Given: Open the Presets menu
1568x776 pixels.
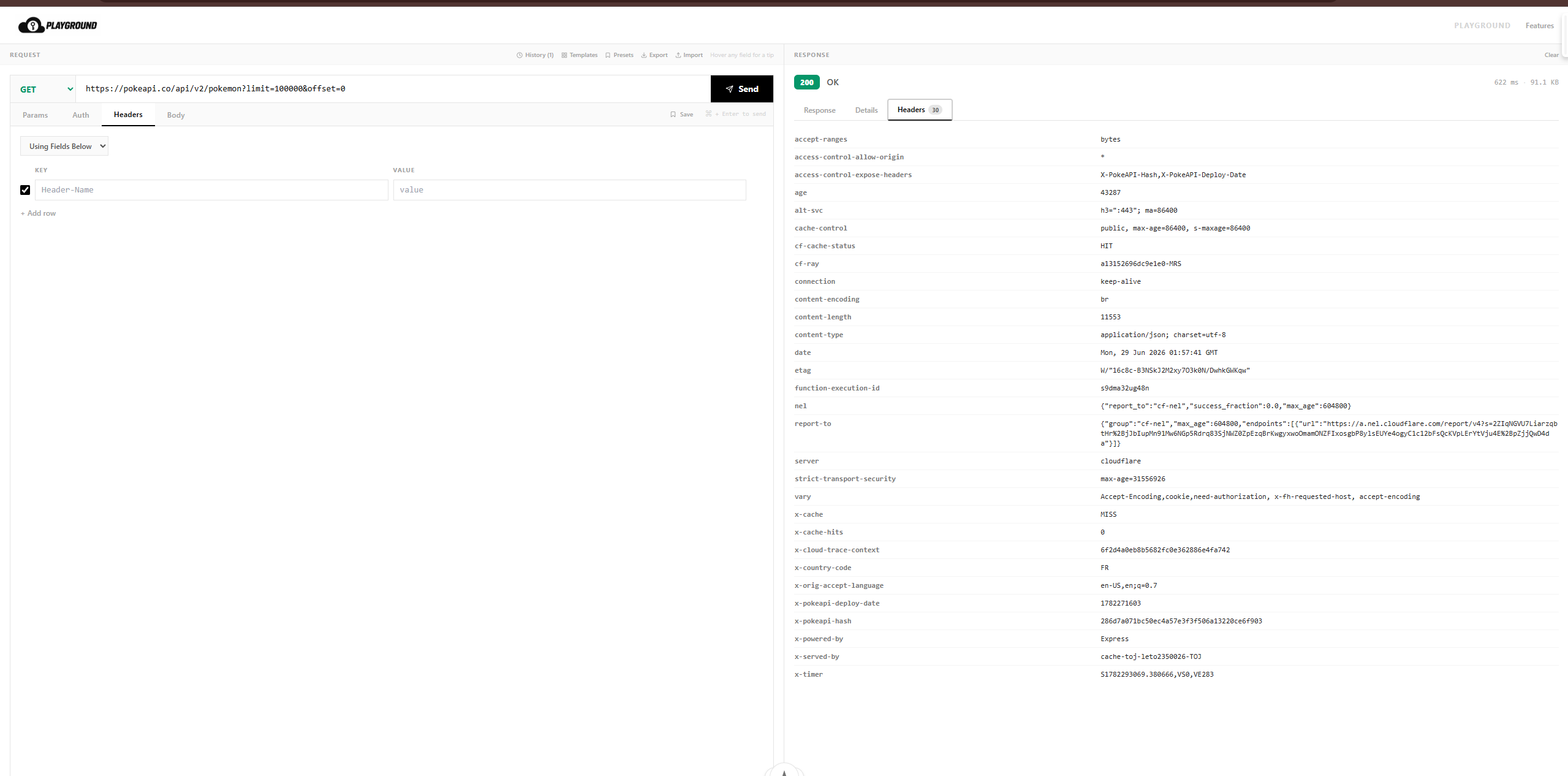Looking at the screenshot, I should [x=619, y=55].
